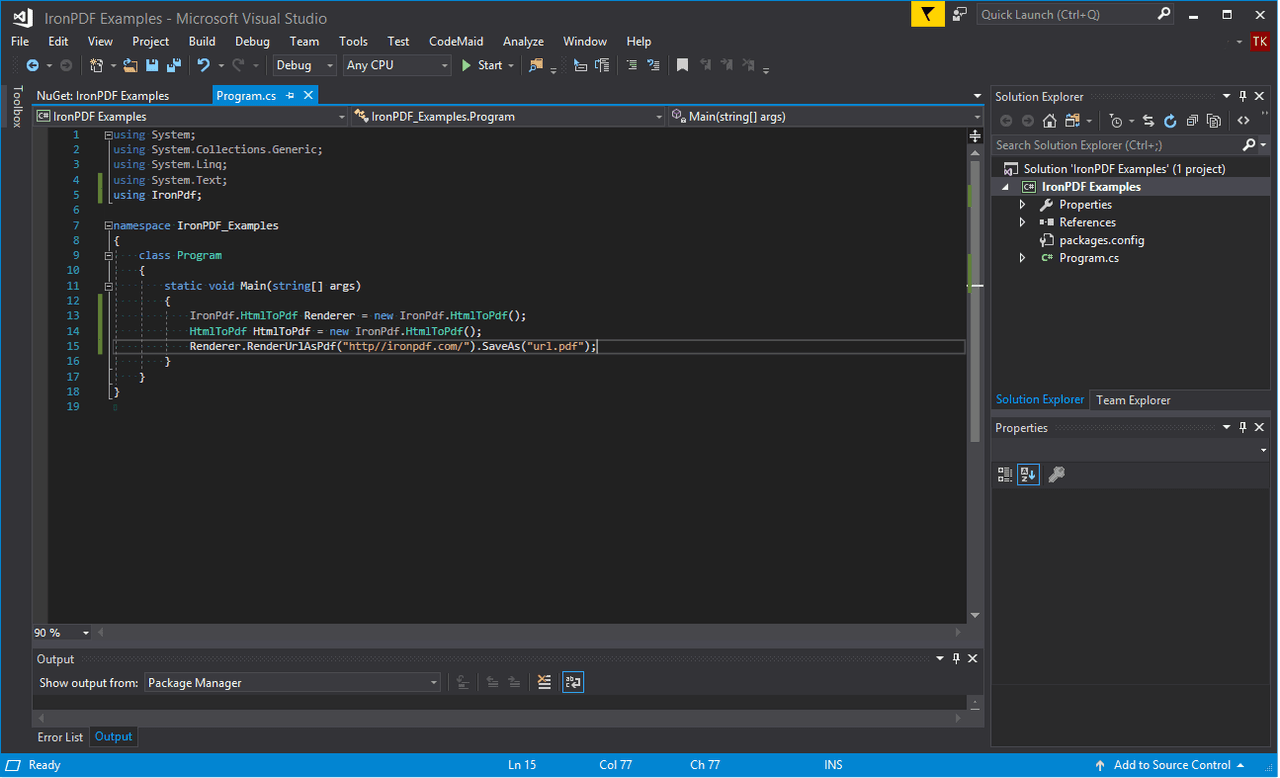Open the Build menu
The image size is (1280, 778).
click(202, 41)
